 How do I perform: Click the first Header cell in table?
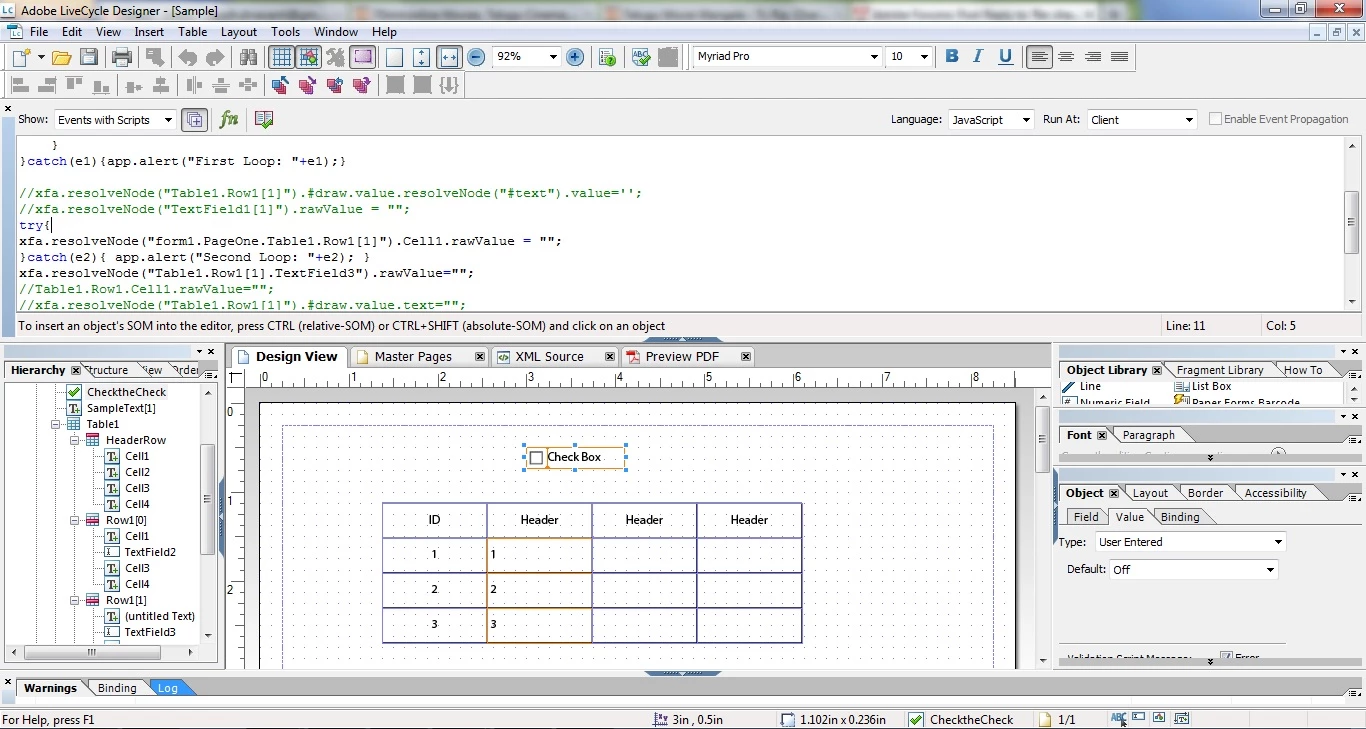pyautogui.click(x=539, y=519)
